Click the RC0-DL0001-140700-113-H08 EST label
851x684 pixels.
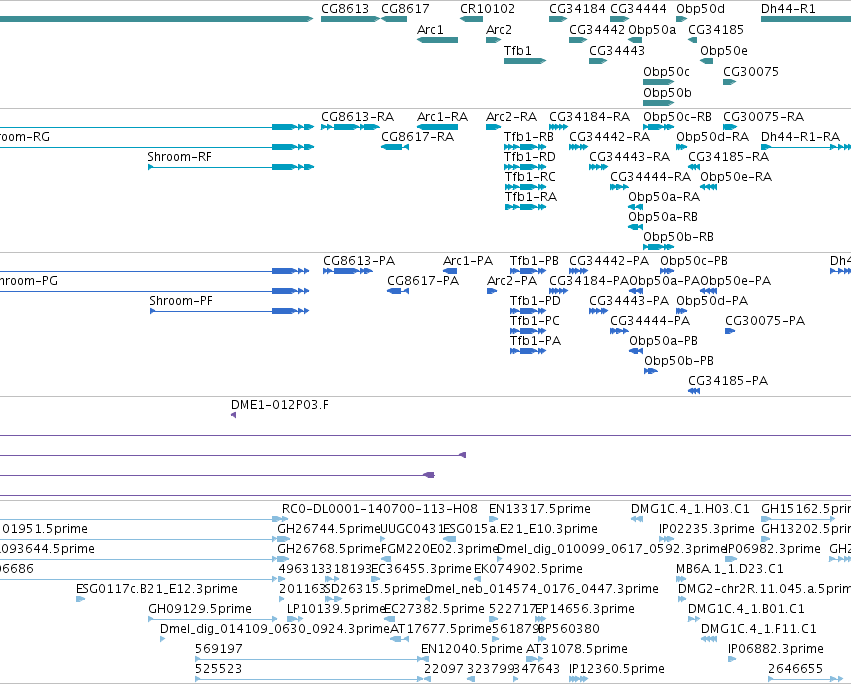[x=380, y=510]
